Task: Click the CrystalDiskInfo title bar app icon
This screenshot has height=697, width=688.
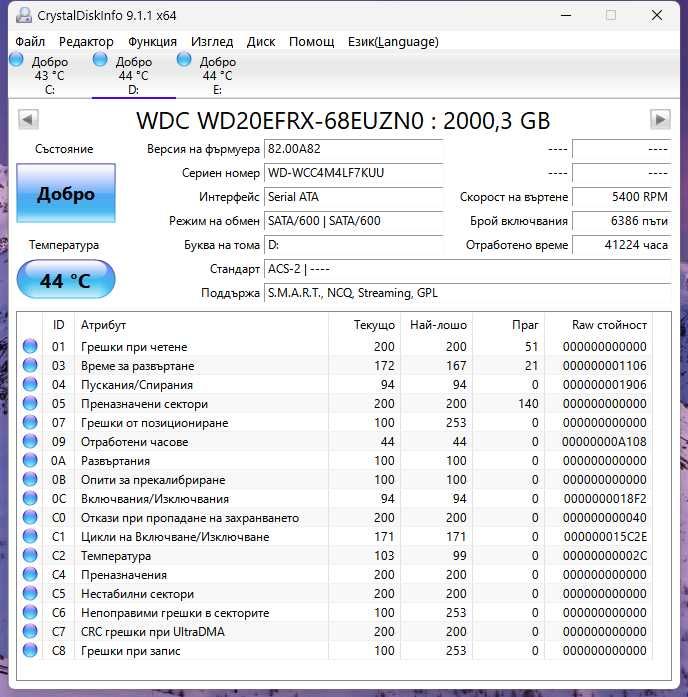Action: [24, 16]
